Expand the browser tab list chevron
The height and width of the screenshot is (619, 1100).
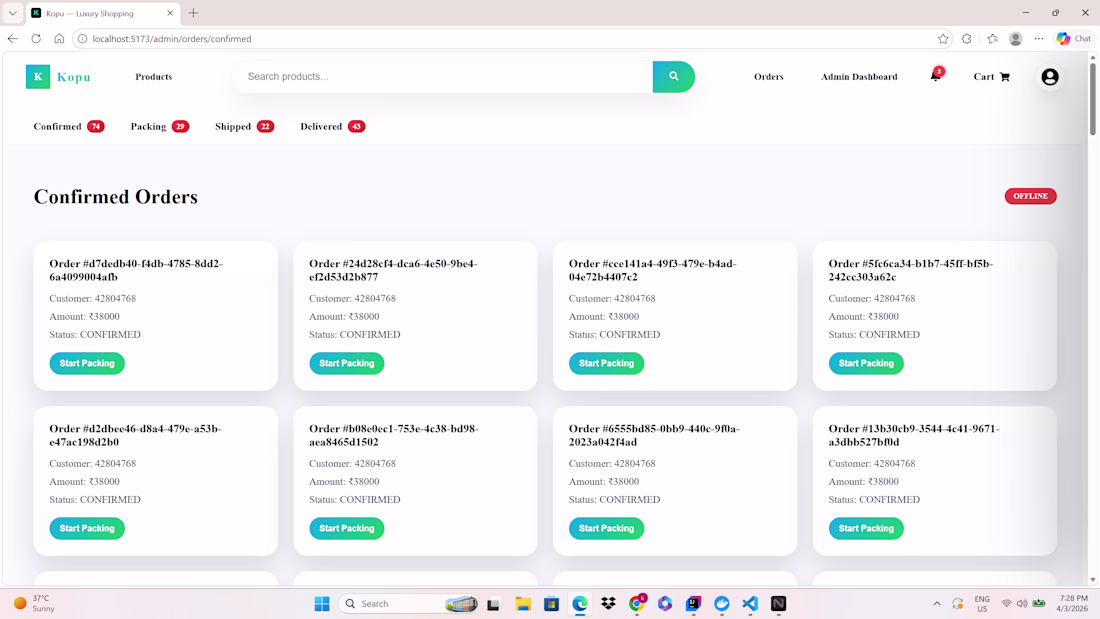(13, 13)
